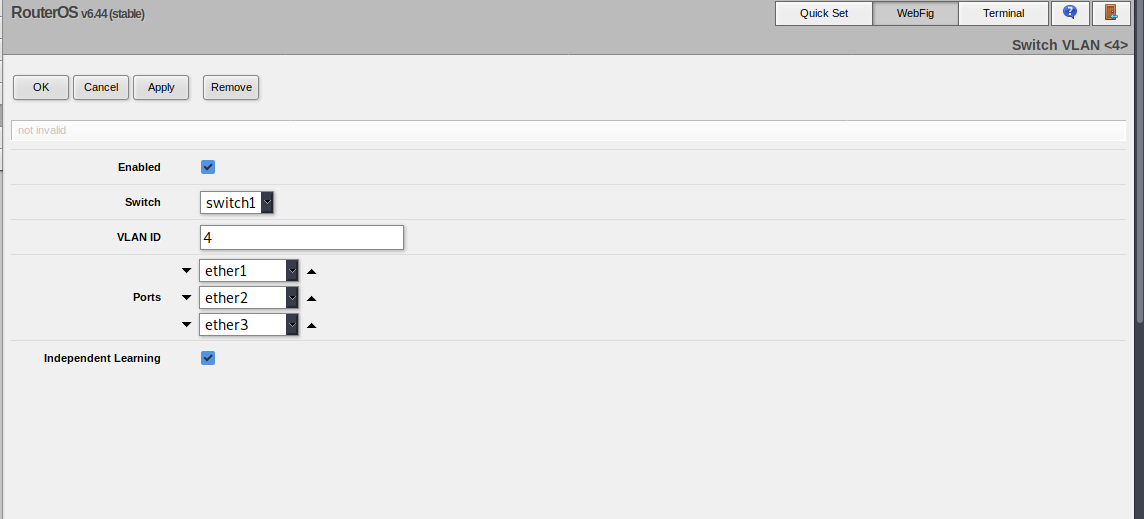Uncheck the Enabled checkbox
The height and width of the screenshot is (519, 1144).
coord(208,167)
